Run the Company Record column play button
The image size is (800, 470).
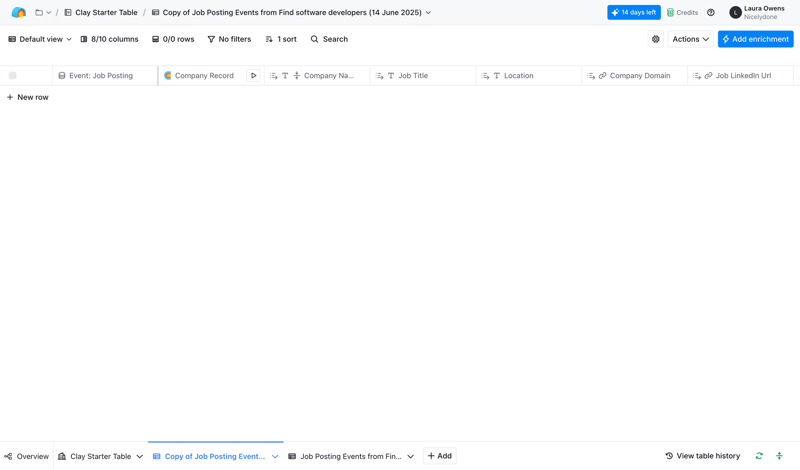coord(254,76)
